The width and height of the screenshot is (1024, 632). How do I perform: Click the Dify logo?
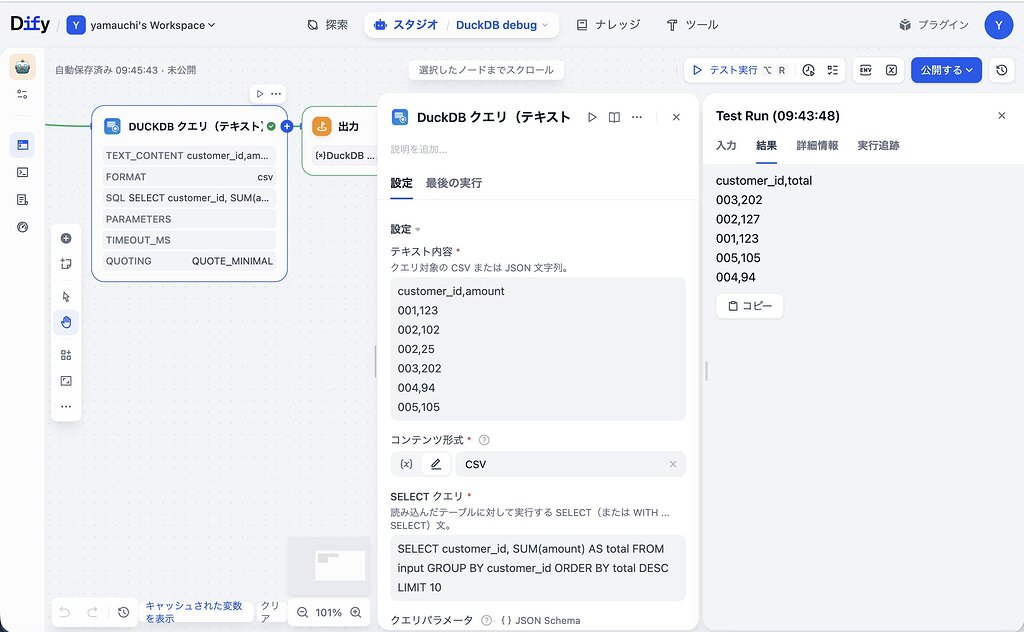click(30, 24)
